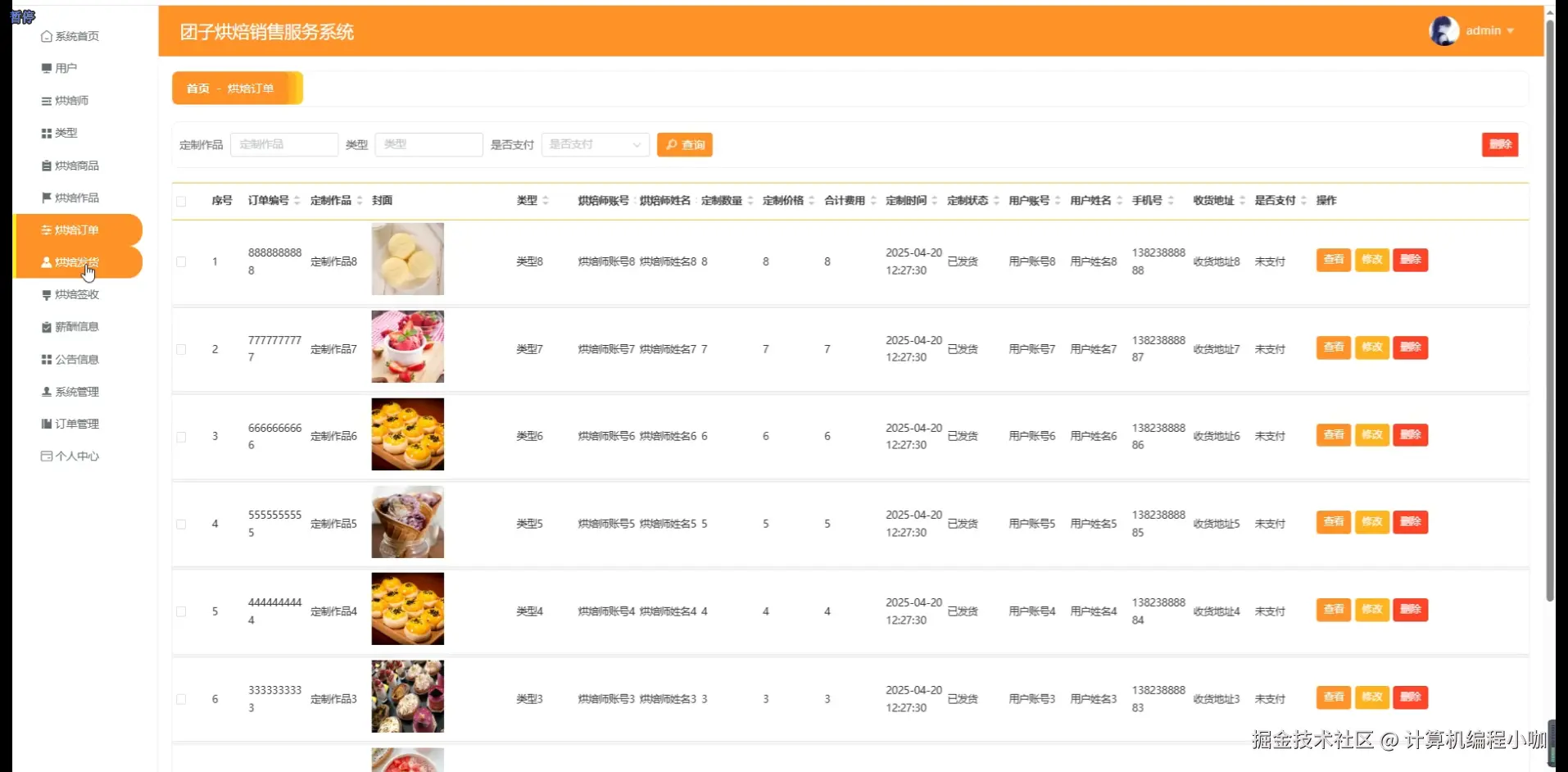Sort the table by 收货地址
Screen dimensions: 1568x772
(x=1242, y=201)
